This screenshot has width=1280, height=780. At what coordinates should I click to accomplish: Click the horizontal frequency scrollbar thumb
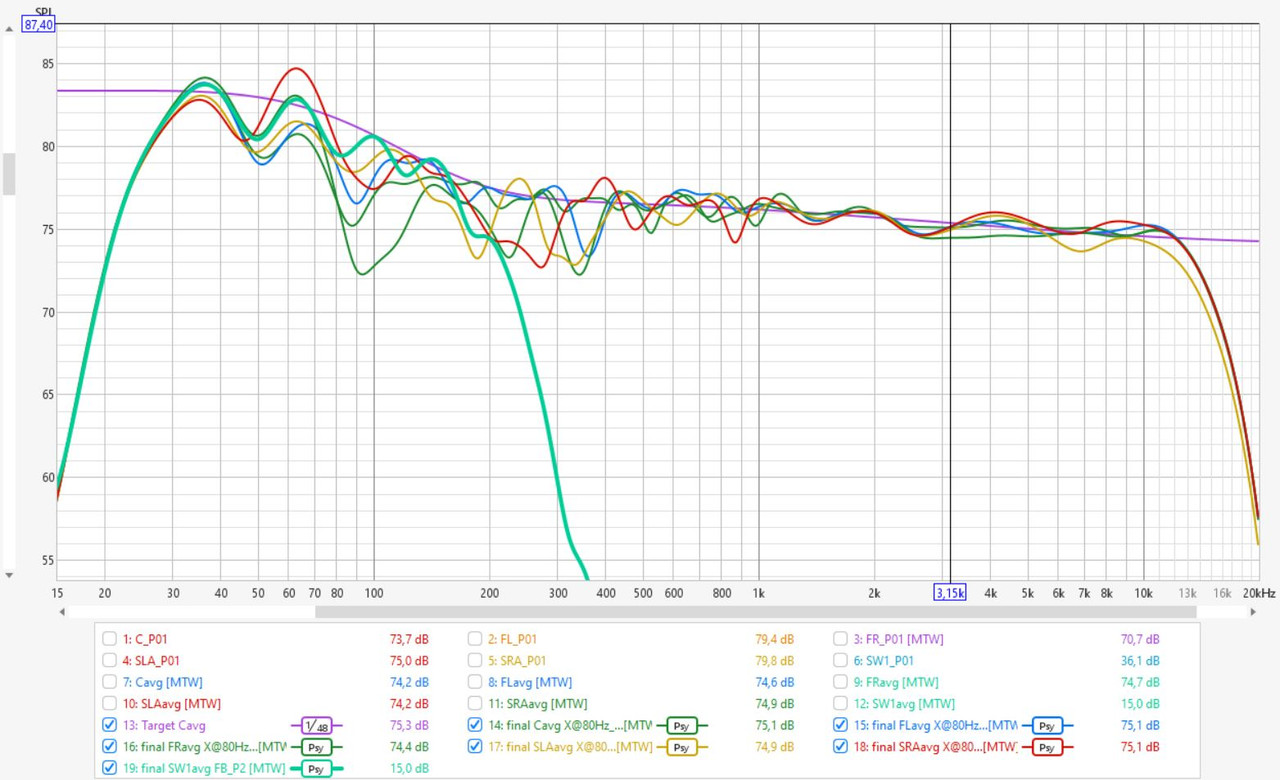click(755, 611)
